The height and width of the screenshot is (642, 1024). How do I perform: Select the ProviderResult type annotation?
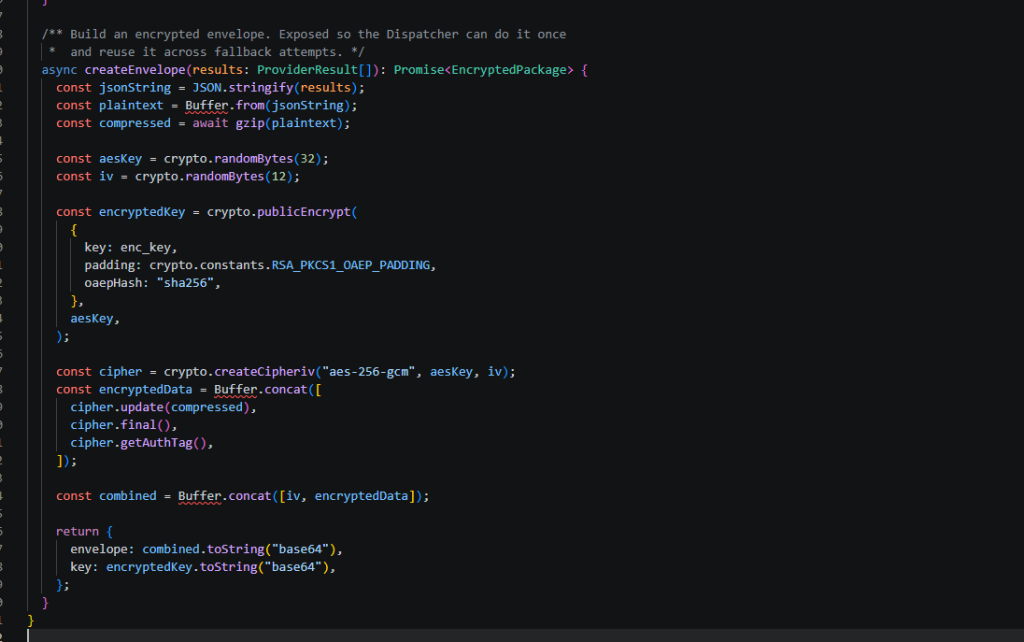point(308,70)
